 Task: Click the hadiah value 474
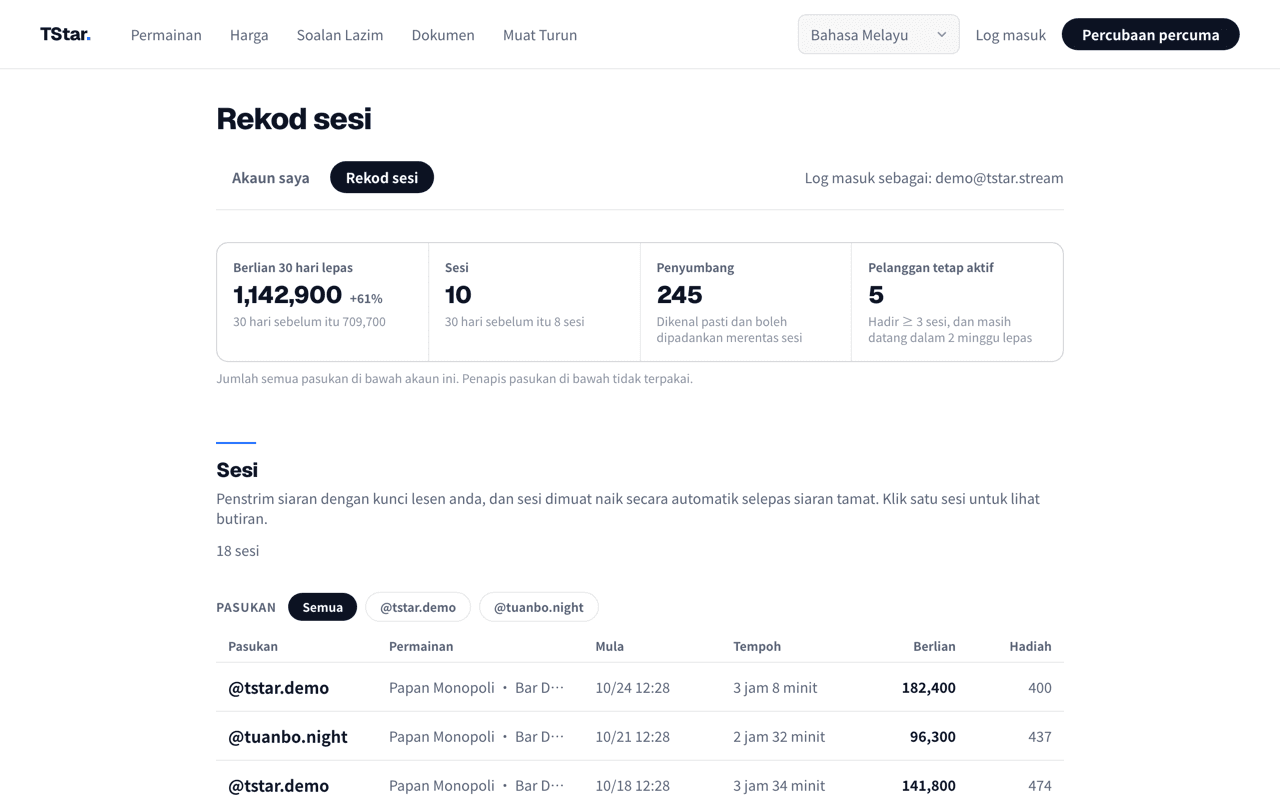click(x=1040, y=786)
